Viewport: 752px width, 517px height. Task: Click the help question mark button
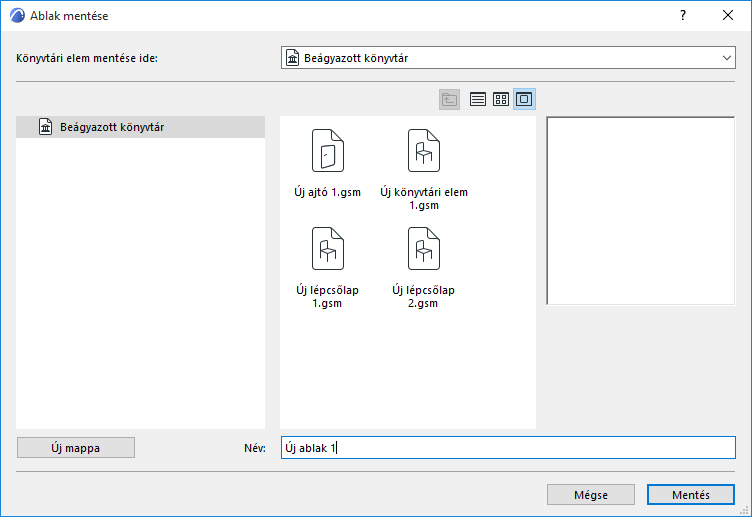[682, 15]
